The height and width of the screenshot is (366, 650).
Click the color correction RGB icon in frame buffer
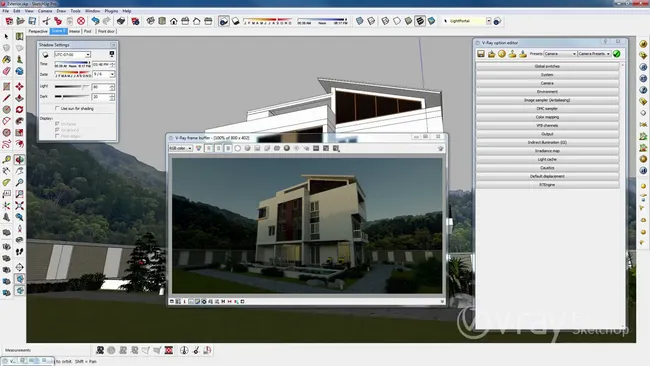point(199,148)
